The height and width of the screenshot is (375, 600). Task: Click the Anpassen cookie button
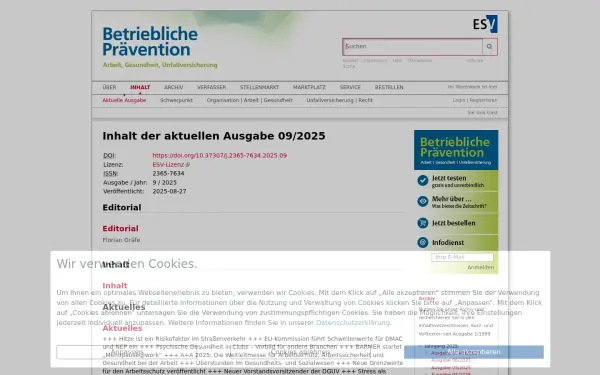pos(127,352)
